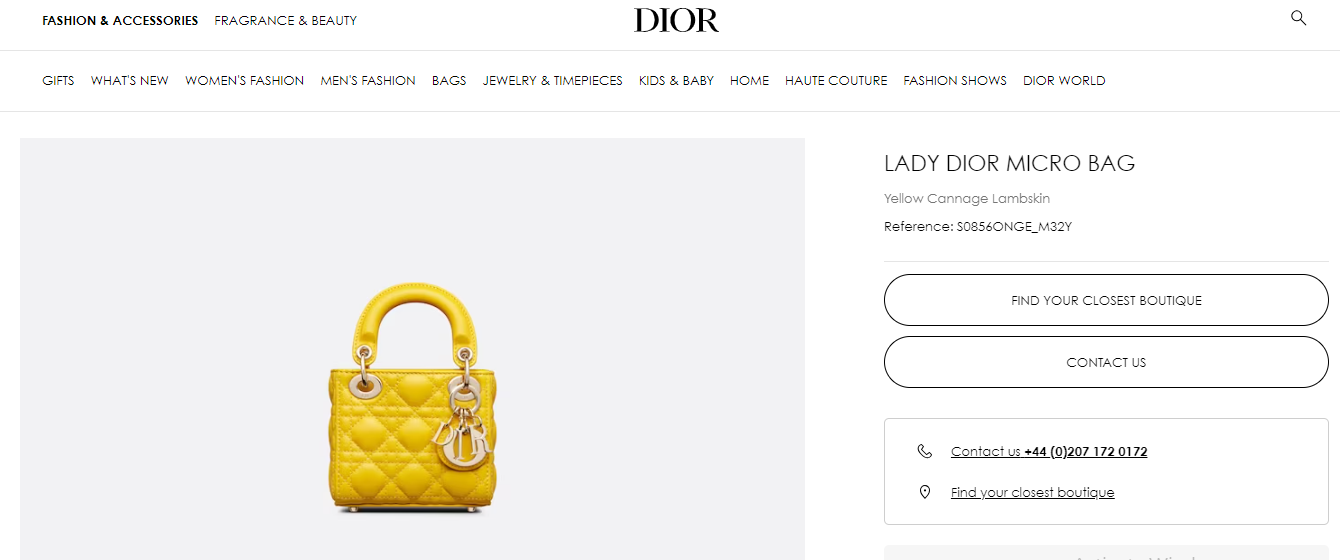The image size is (1340, 560).
Task: Click the location pin icon
Action: (925, 492)
